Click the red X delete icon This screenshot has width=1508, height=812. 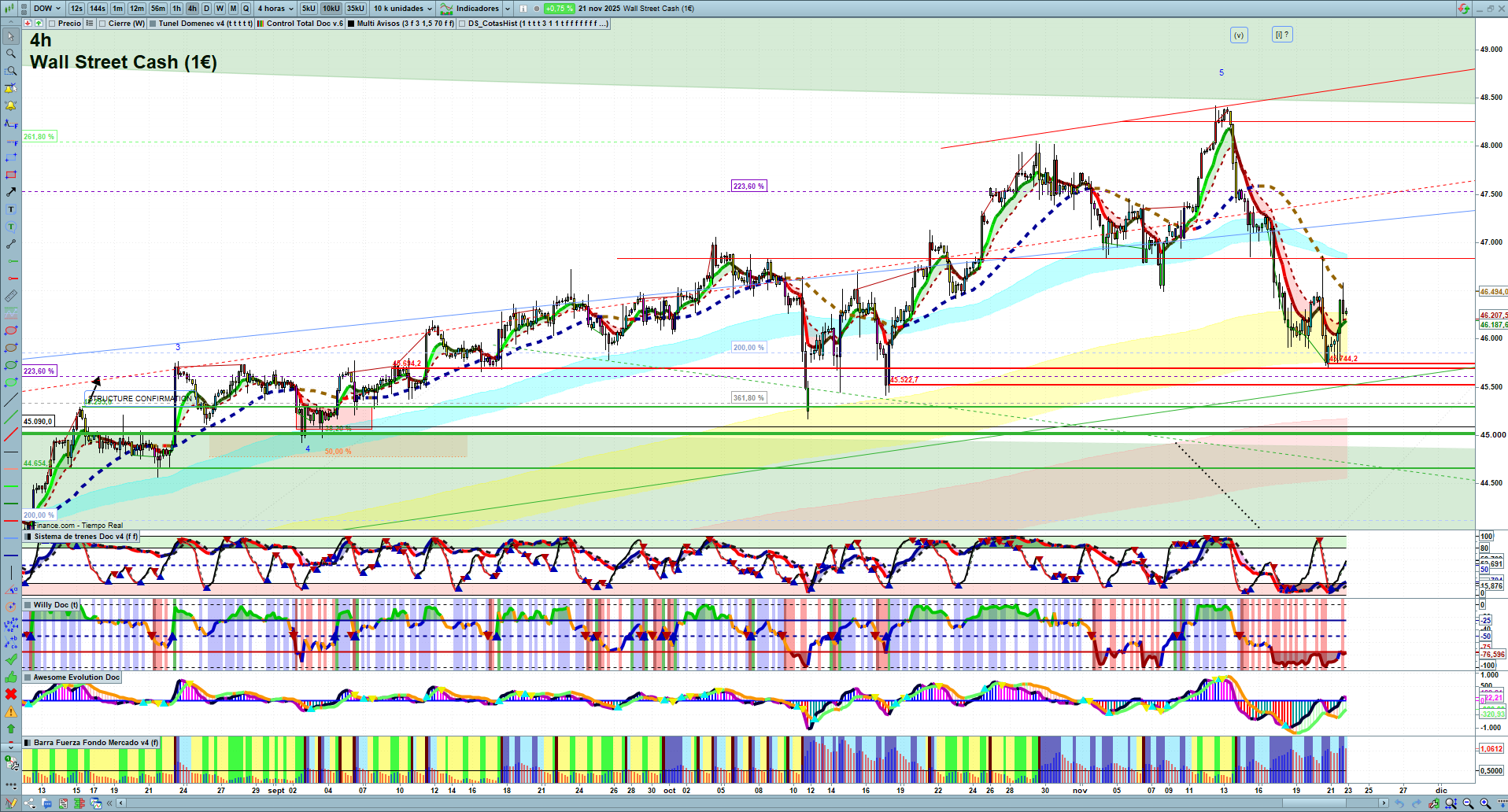pos(11,694)
